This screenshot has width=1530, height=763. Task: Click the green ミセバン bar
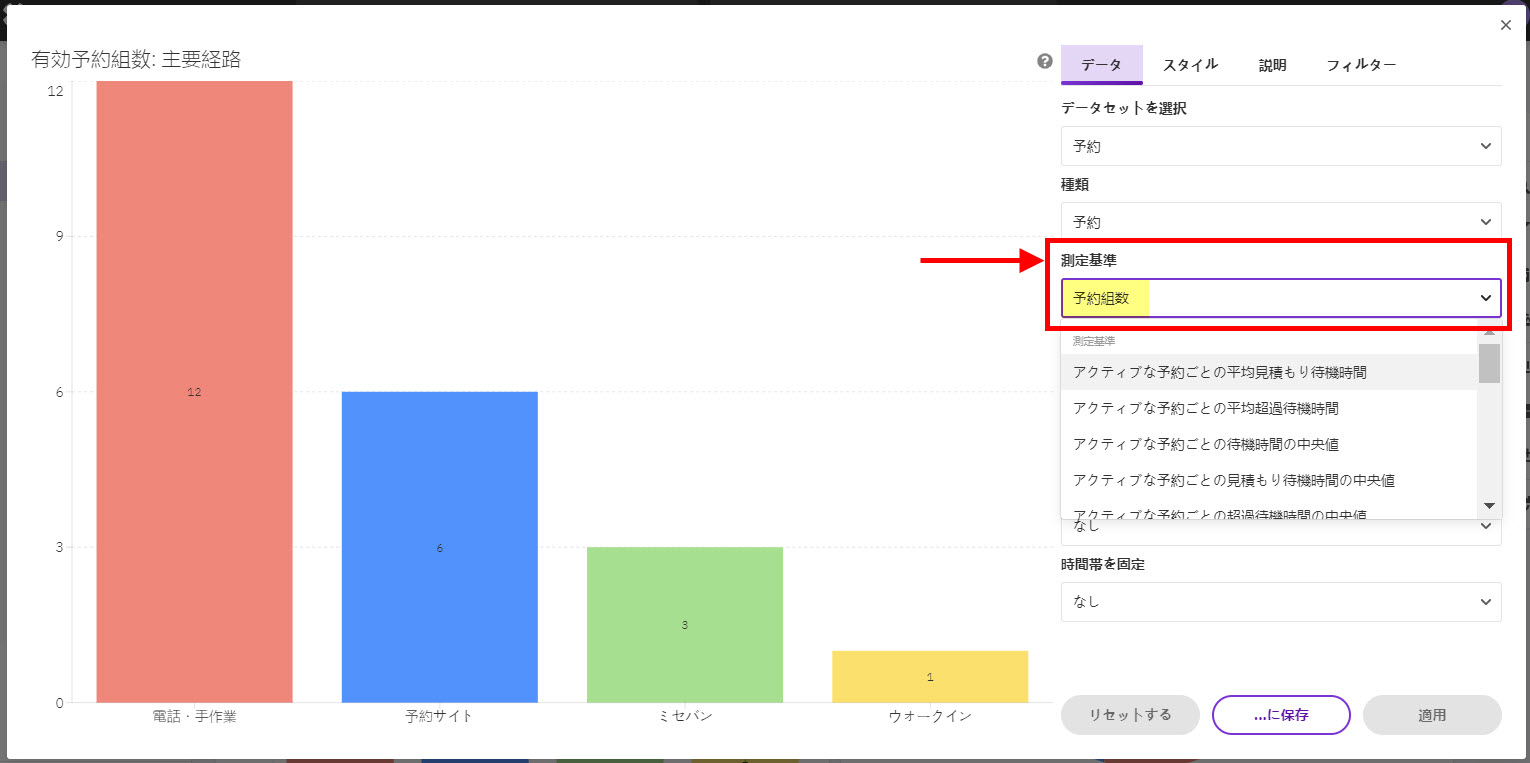pyautogui.click(x=684, y=624)
